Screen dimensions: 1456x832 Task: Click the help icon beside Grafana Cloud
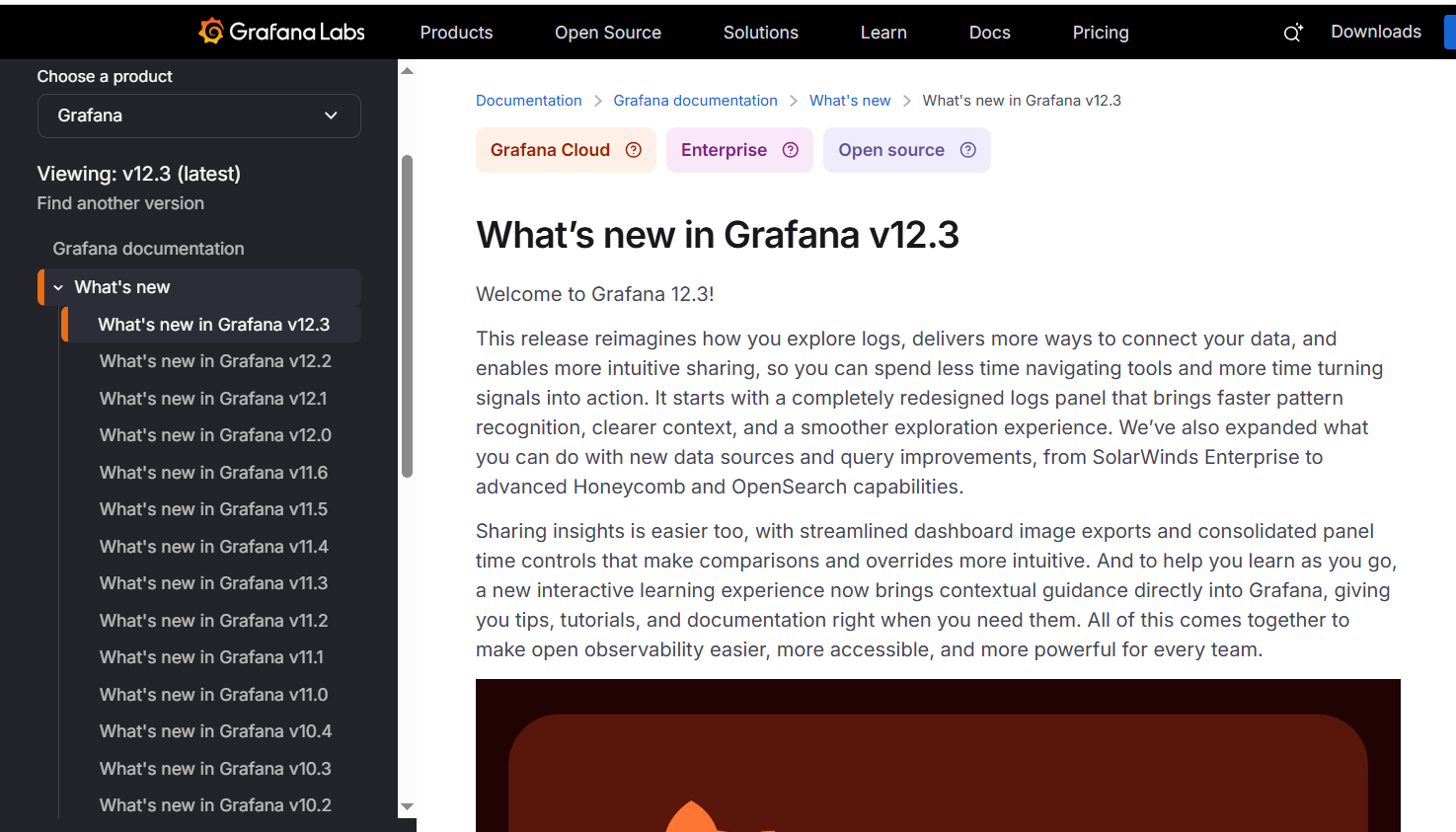pos(634,150)
